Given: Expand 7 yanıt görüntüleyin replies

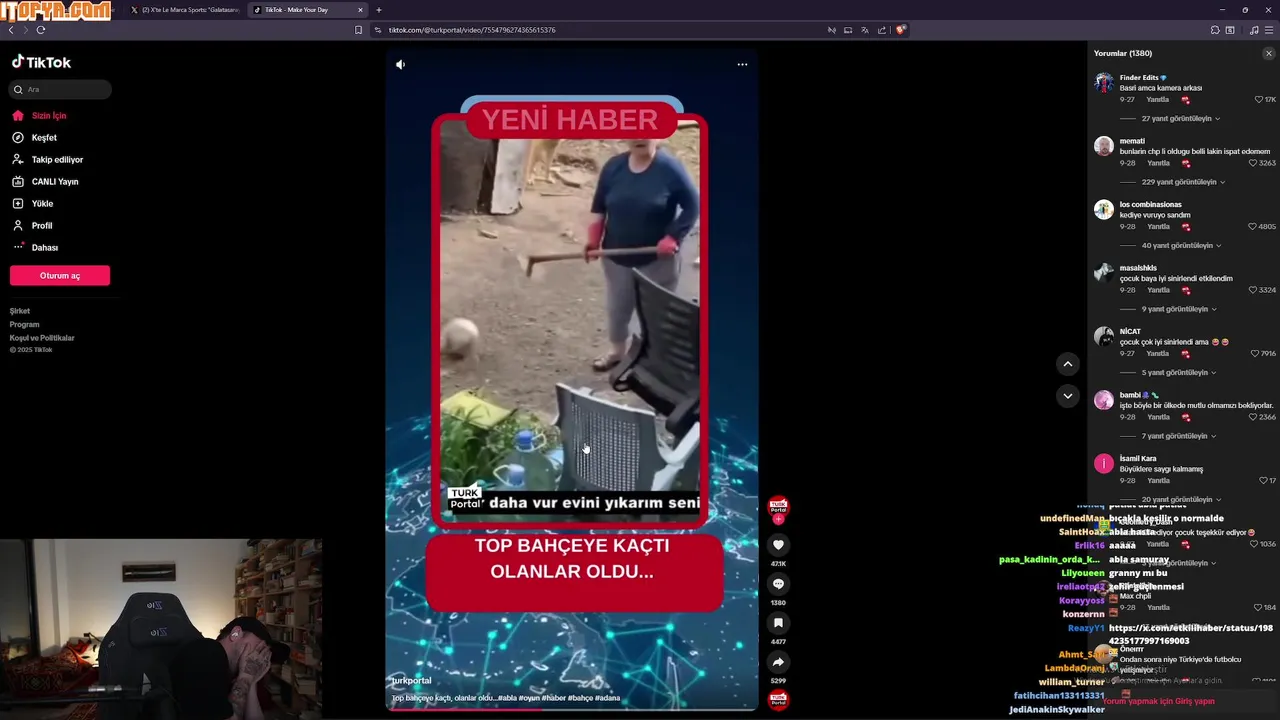Looking at the screenshot, I should pyautogui.click(x=1179, y=436).
